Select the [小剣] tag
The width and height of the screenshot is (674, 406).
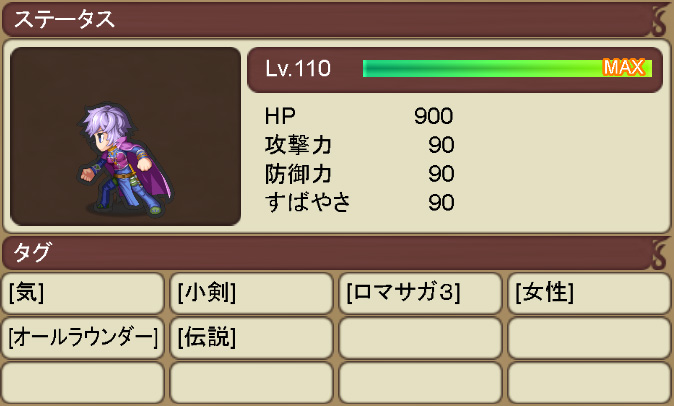(x=251, y=293)
